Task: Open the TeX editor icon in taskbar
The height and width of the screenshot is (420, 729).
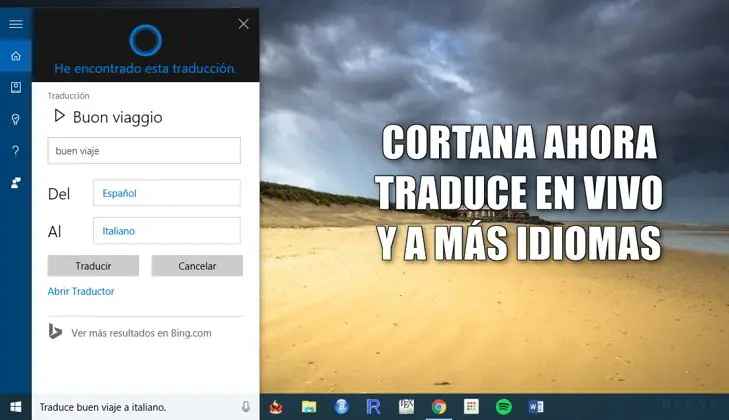Action: [406, 407]
